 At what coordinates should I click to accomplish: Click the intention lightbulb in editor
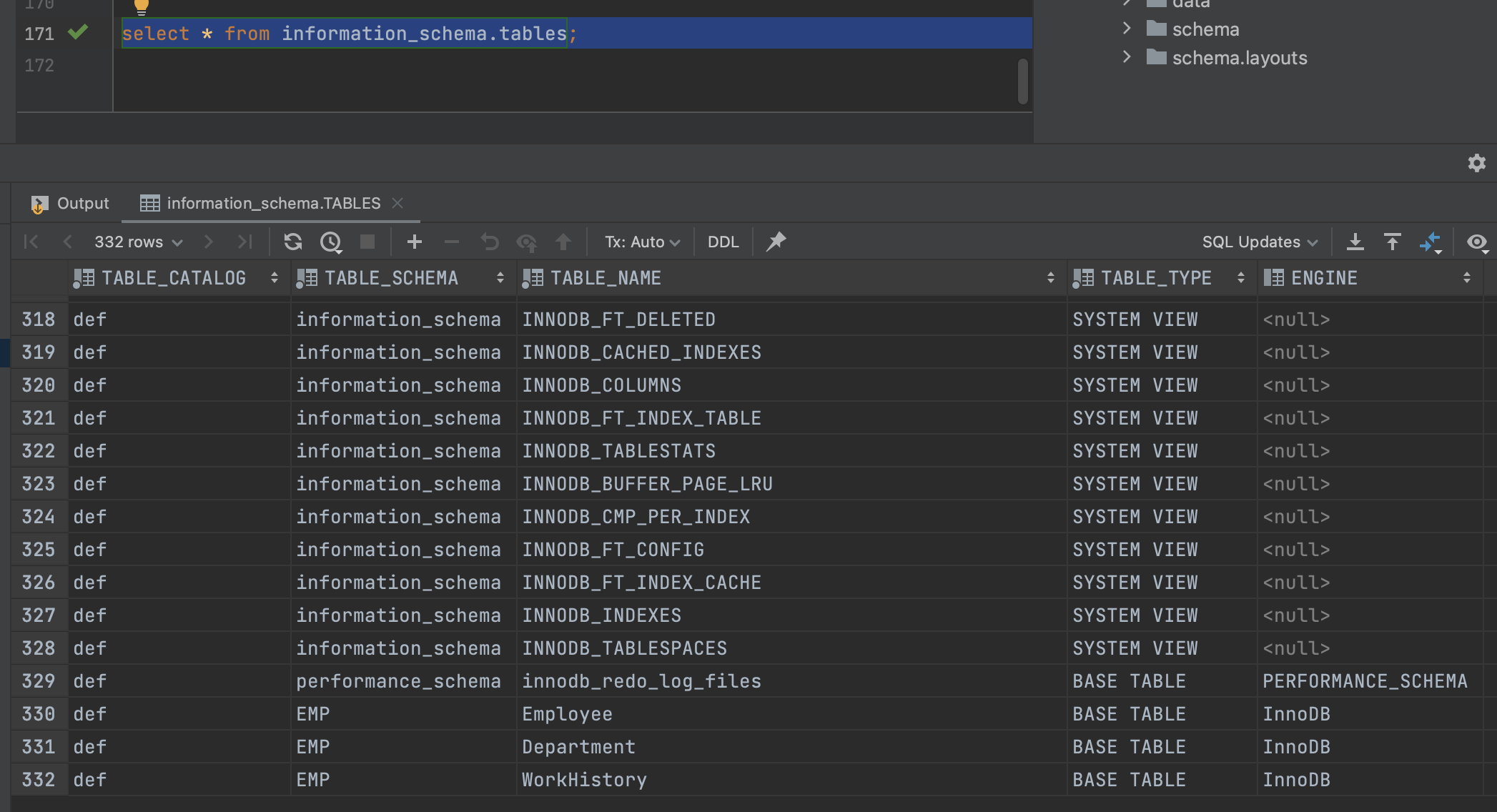(141, 7)
